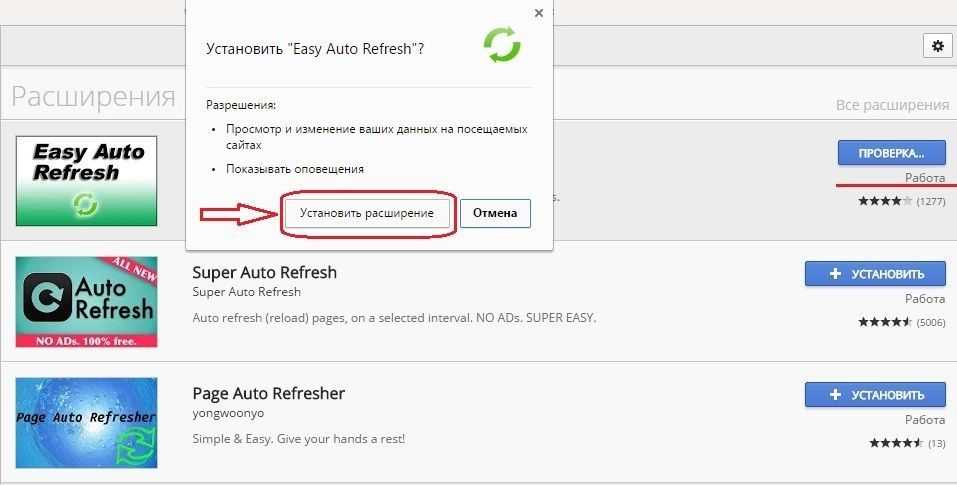Click dialog title Установить "Easy Auto Refresh"?
Screen dimensions: 957x485
[x=315, y=49]
